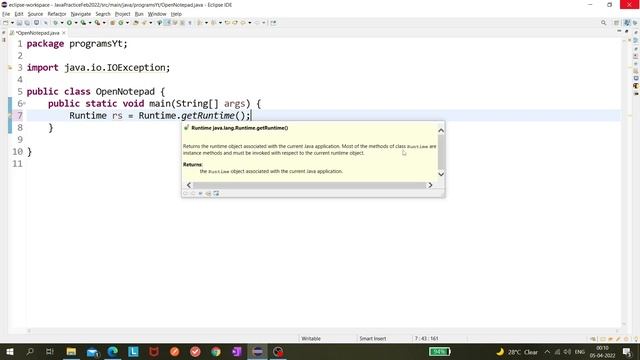This screenshot has width=640, height=360.
Task: Click the Toggle Mark Occurrences toolbar icon
Action: (167, 23)
